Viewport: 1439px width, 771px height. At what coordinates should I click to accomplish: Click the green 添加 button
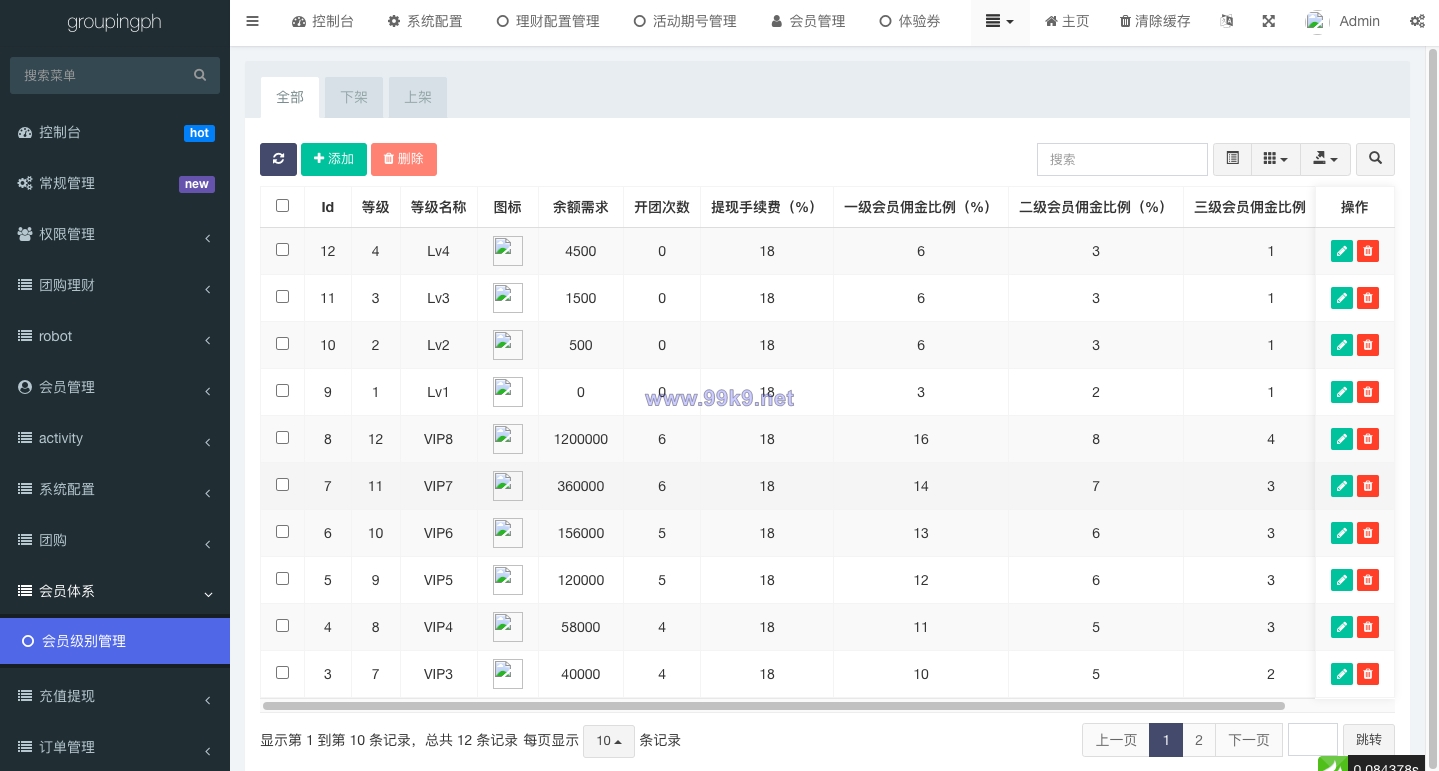point(334,159)
